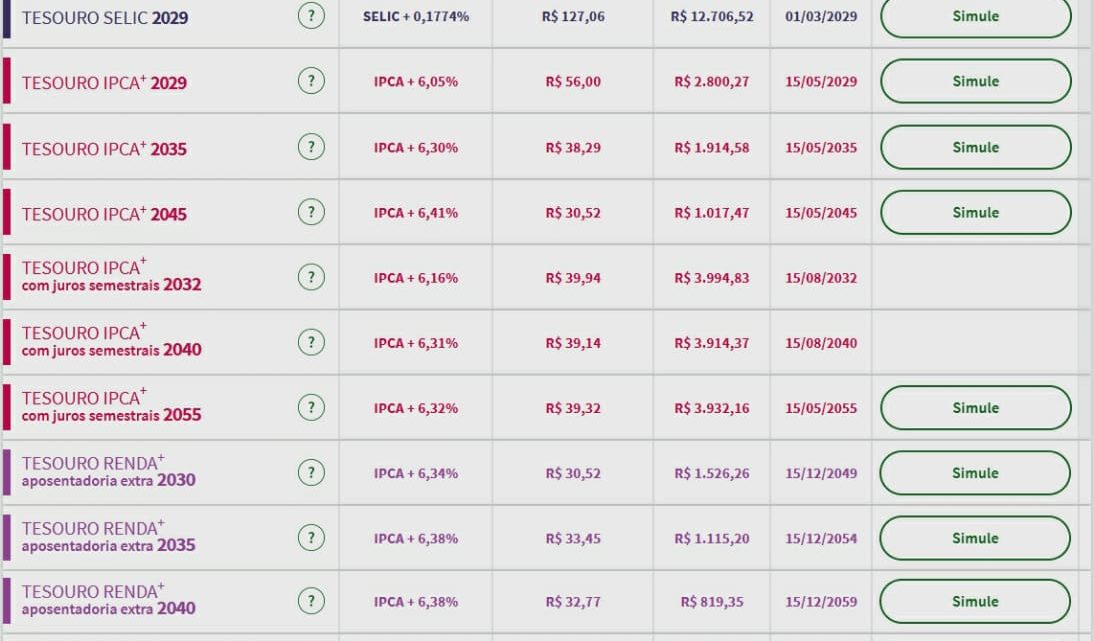Open help icon for IPCA+ juros semestrais 2040
Viewport: 1094px width, 641px height.
click(311, 342)
